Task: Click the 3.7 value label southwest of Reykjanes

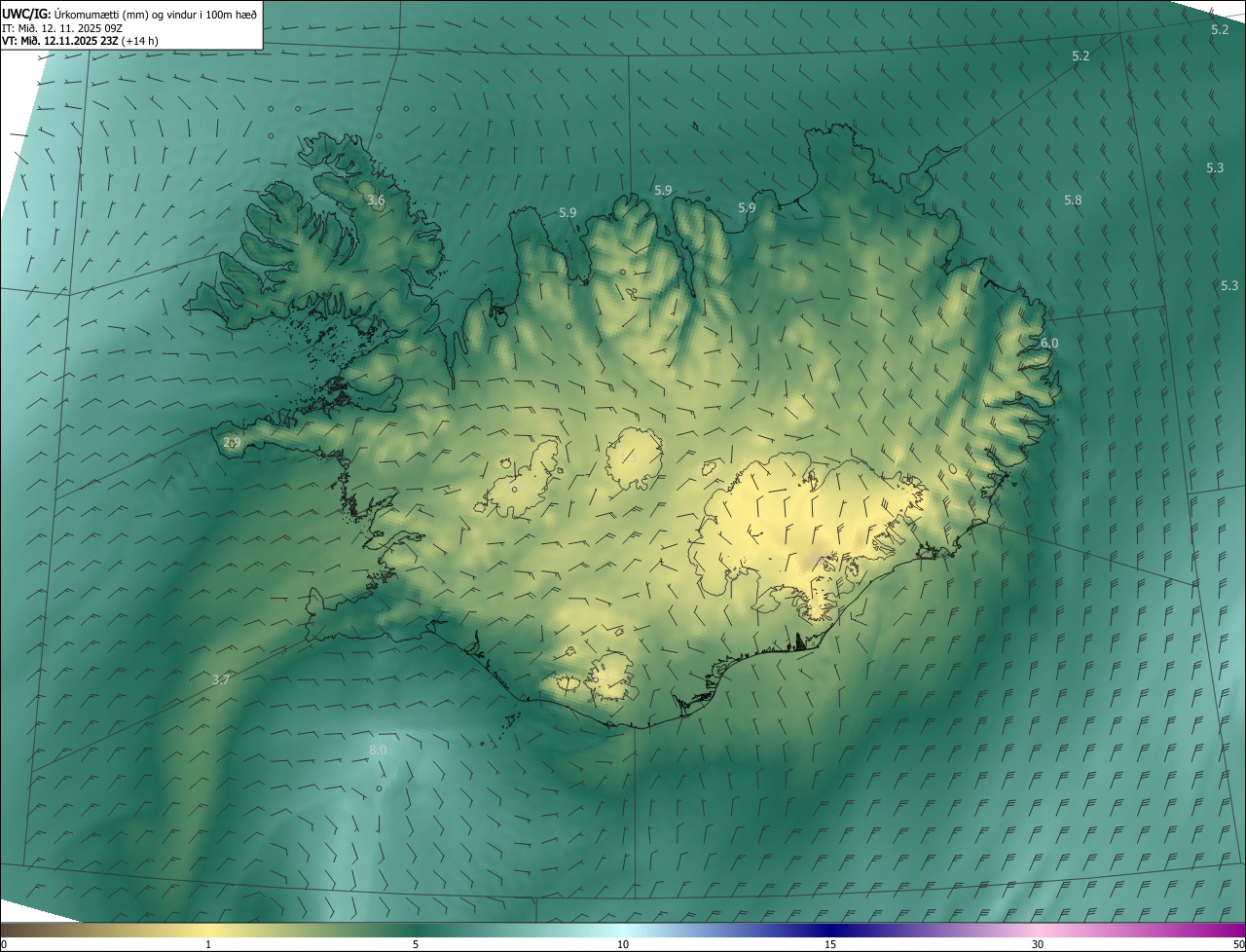Action: 221,680
